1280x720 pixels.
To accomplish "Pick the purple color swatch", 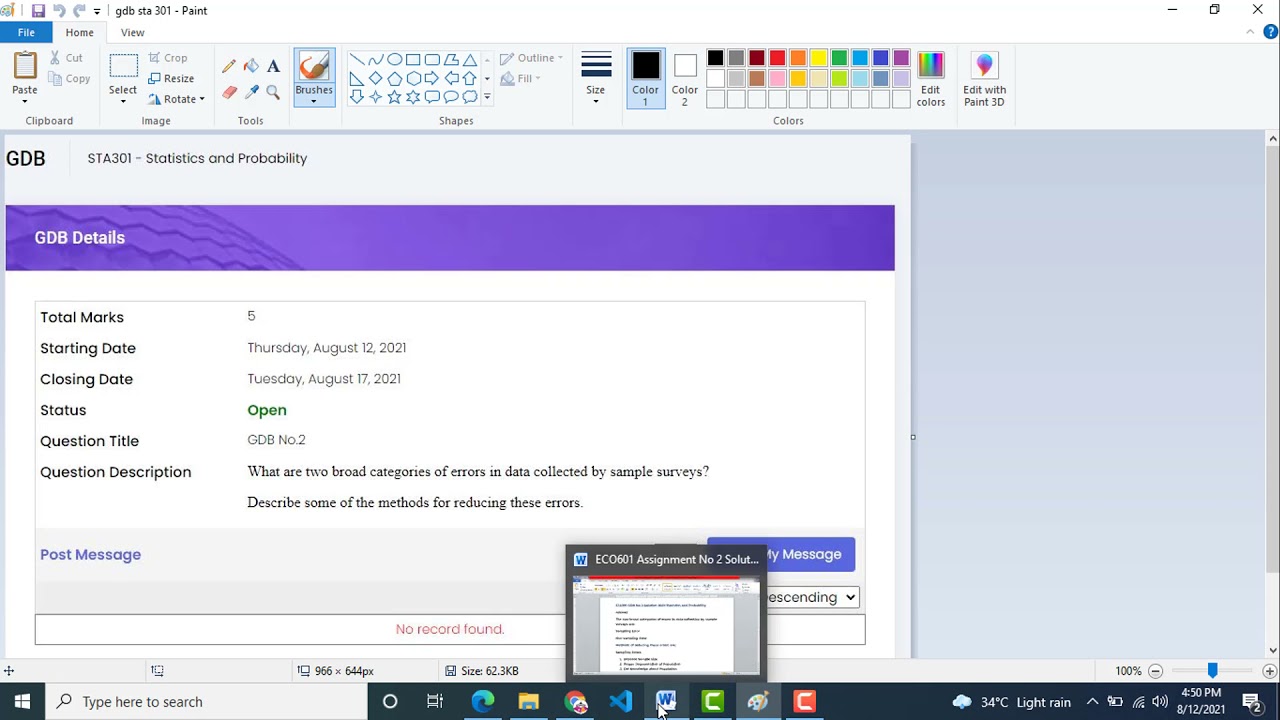I will tap(901, 58).
